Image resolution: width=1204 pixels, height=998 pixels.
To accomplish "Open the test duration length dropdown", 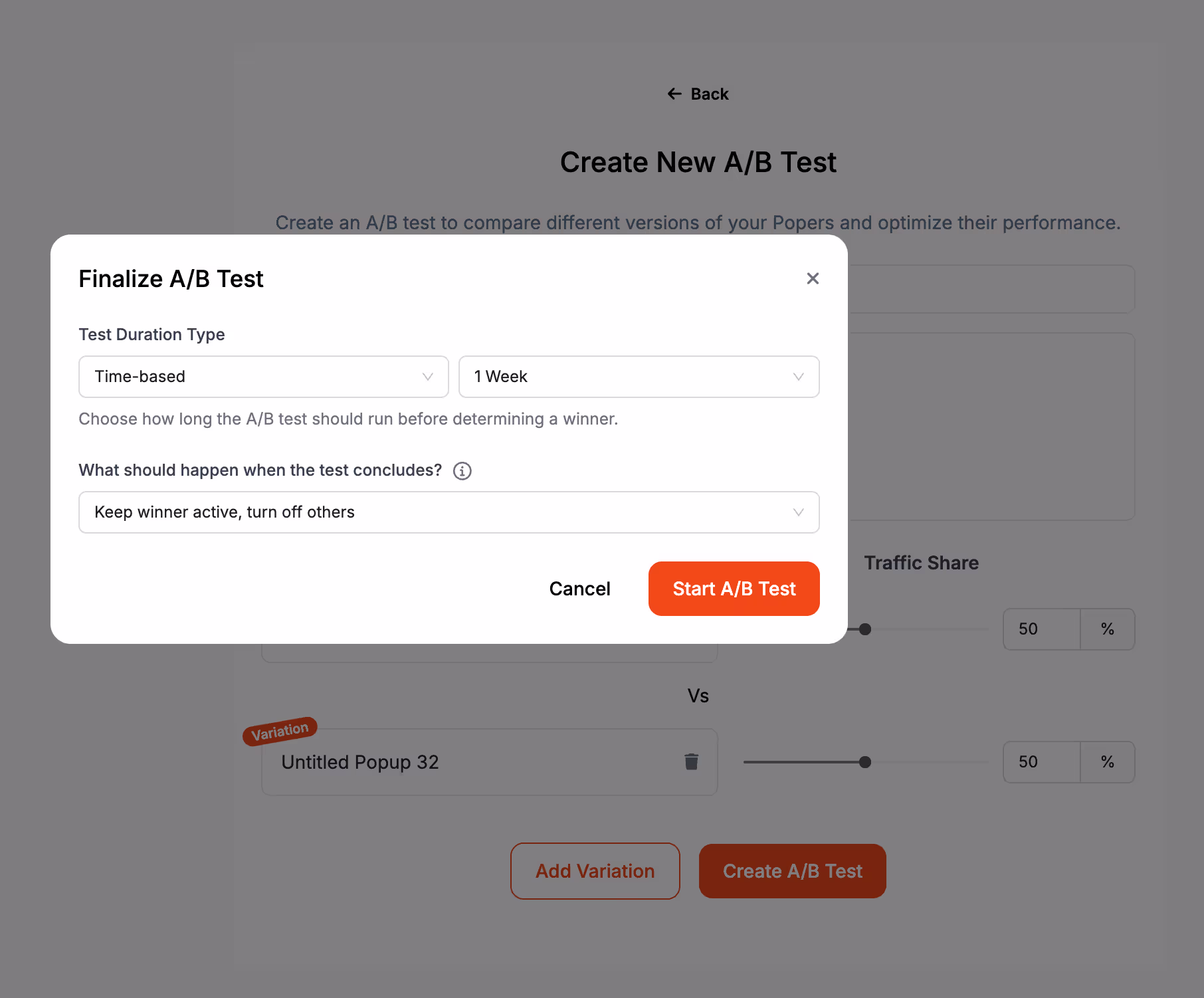I will pos(639,377).
